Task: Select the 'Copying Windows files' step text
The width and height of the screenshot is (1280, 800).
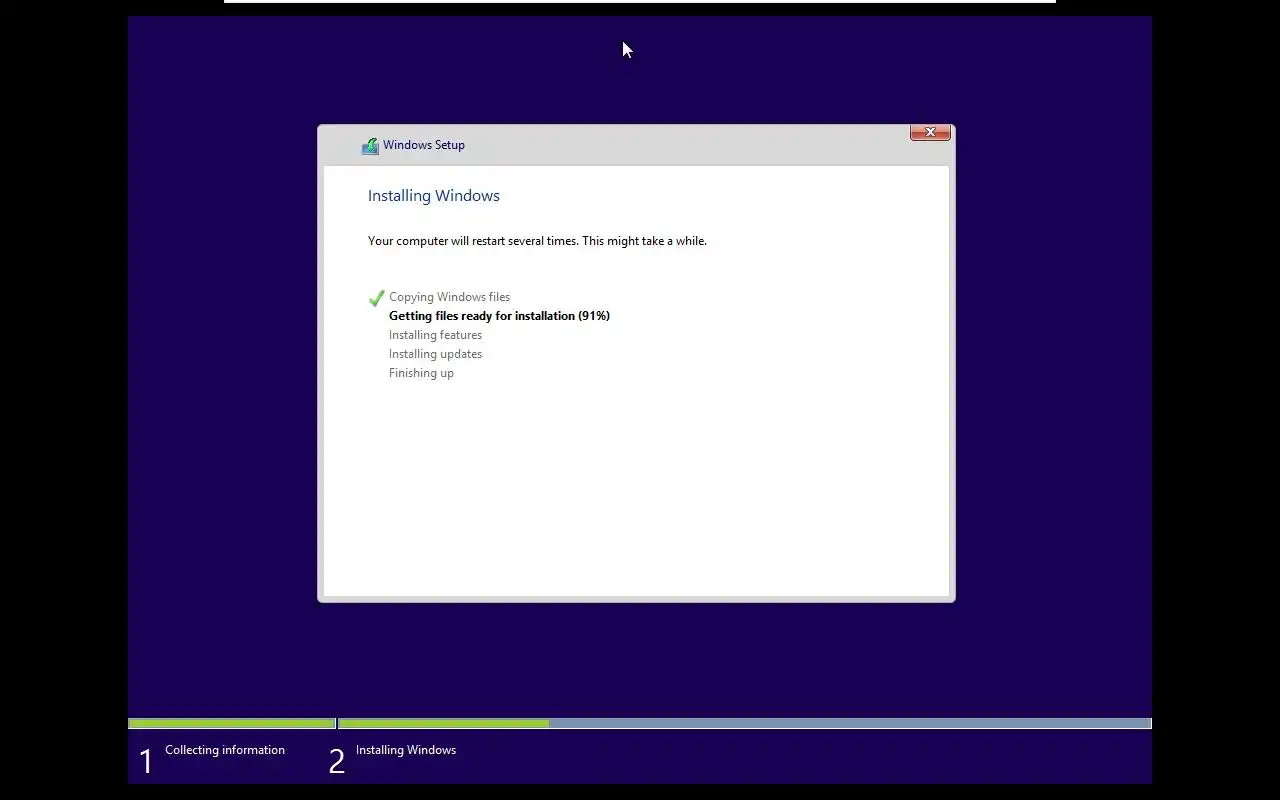Action: 449,297
